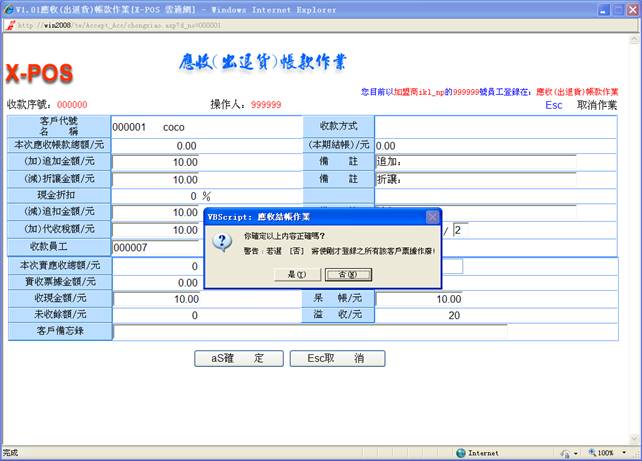Click the (減)折讓金額 amount field
The height and width of the screenshot is (461, 642).
point(156,179)
